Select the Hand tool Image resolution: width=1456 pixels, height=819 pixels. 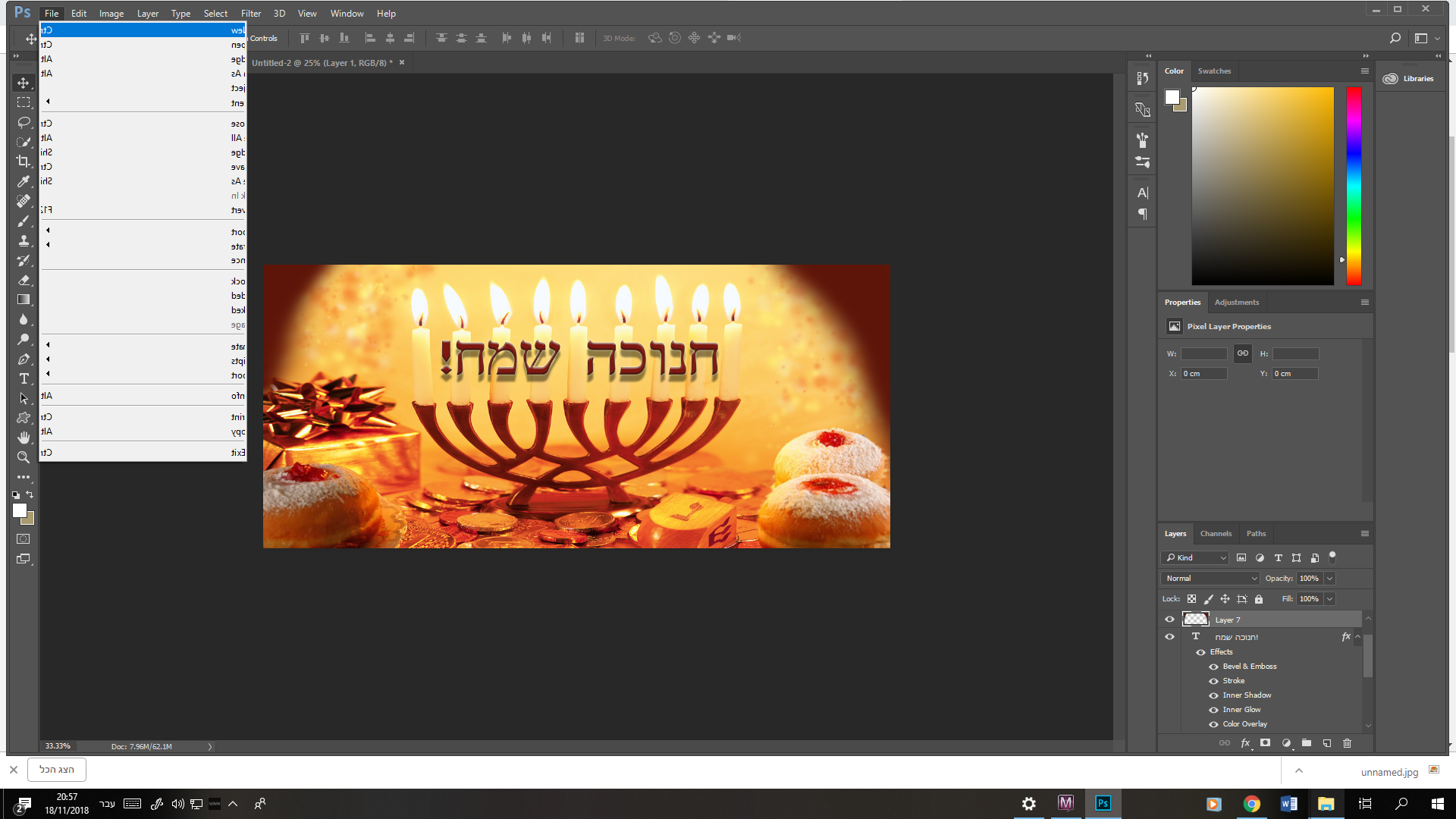coord(24,438)
